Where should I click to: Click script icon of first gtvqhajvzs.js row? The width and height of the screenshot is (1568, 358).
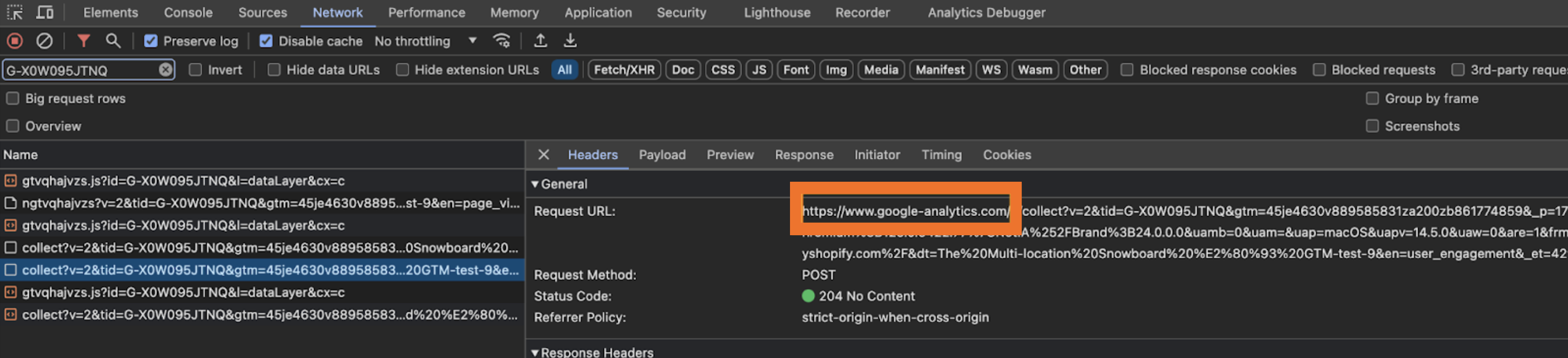10,181
